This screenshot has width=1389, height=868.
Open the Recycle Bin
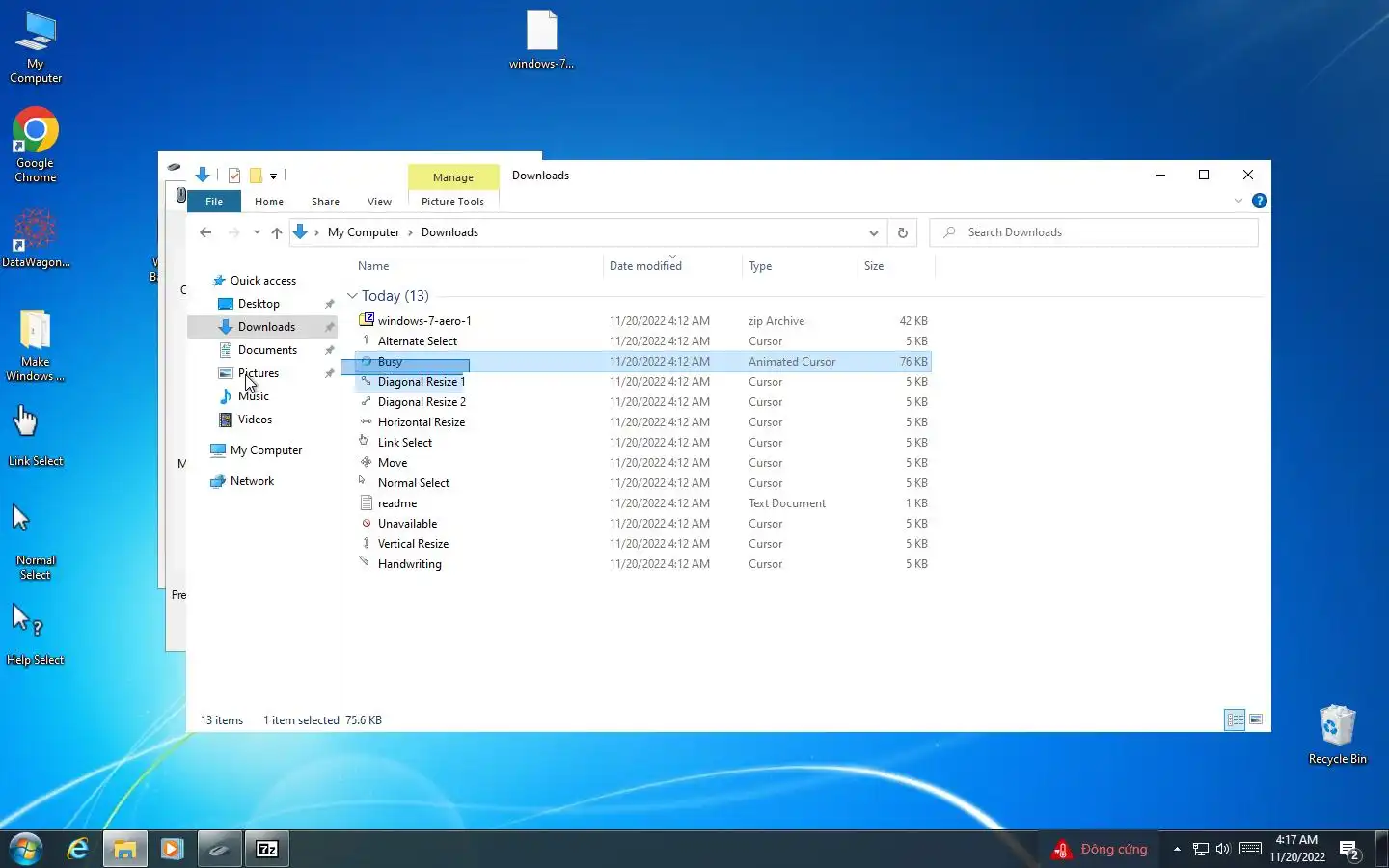pyautogui.click(x=1337, y=735)
